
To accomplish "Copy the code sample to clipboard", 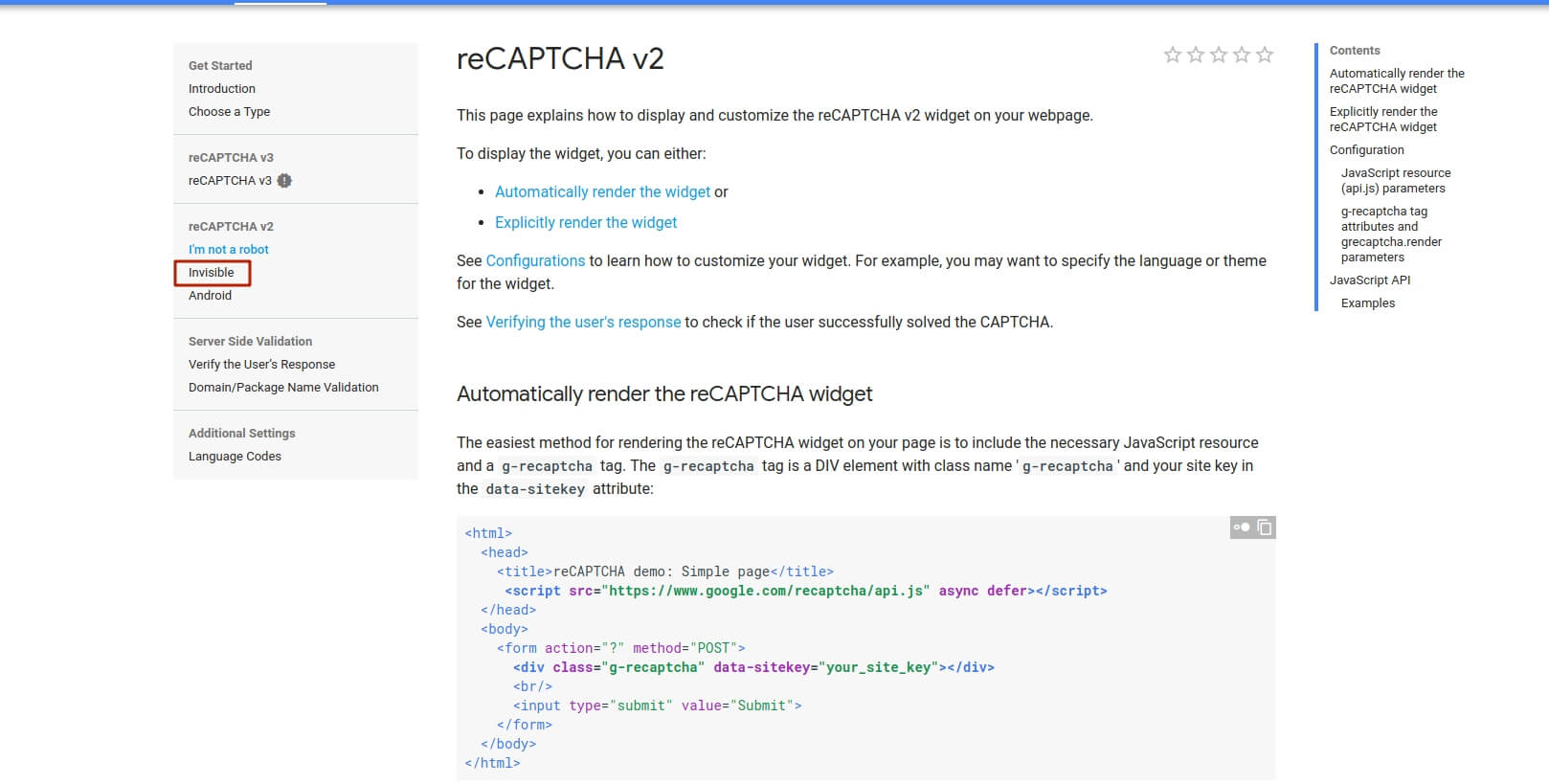I will 1264,527.
